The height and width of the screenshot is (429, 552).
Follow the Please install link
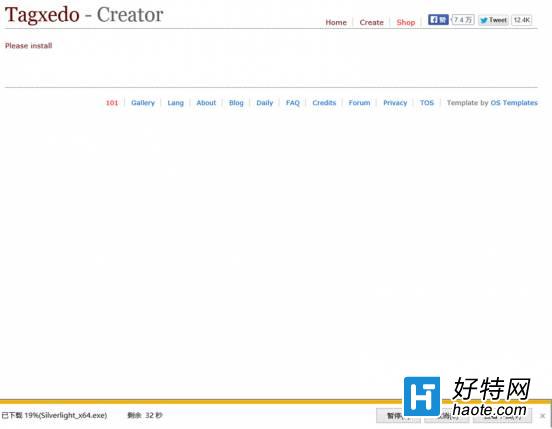pyautogui.click(x=29, y=45)
